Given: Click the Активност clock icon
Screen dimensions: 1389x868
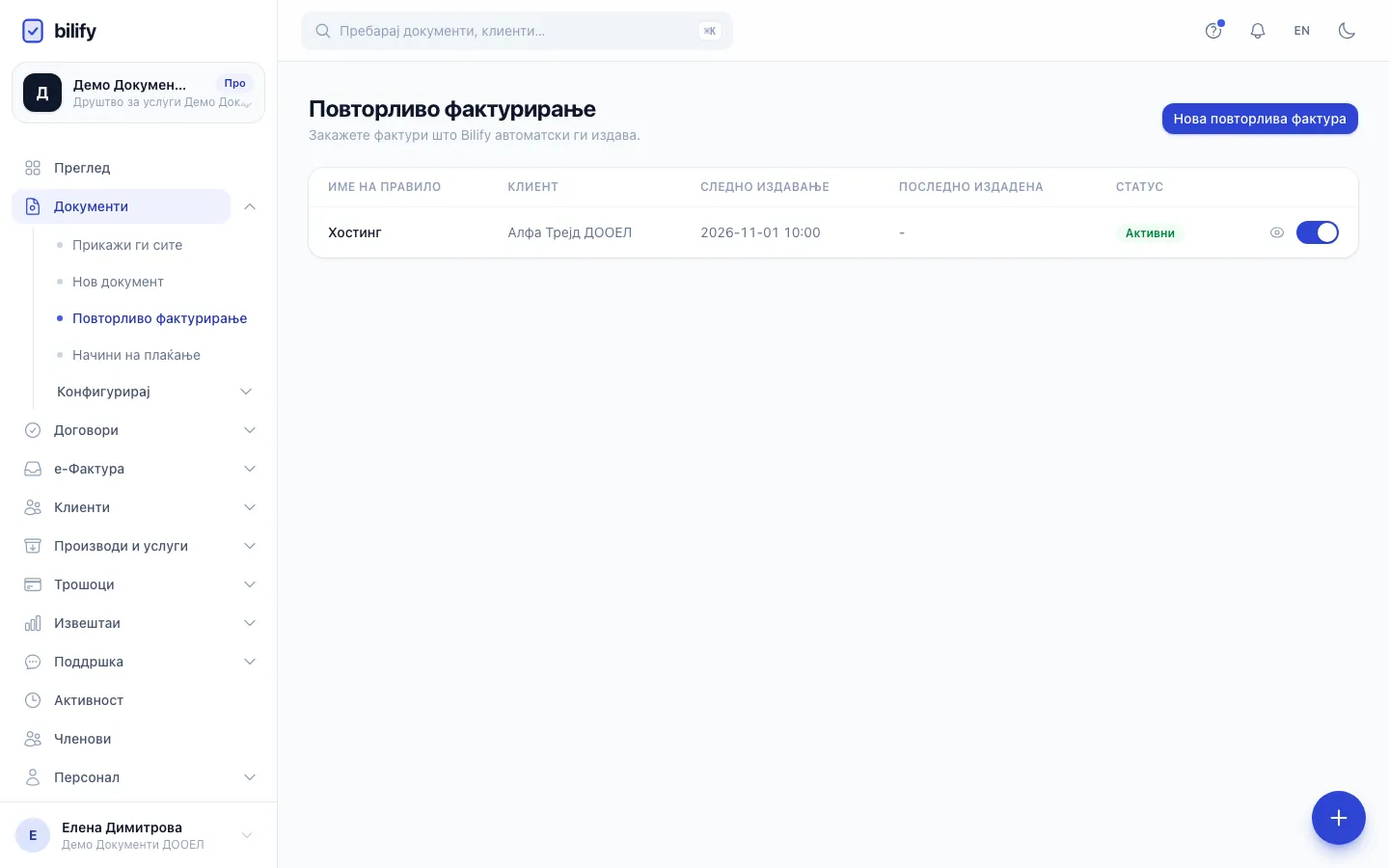Looking at the screenshot, I should tap(33, 700).
